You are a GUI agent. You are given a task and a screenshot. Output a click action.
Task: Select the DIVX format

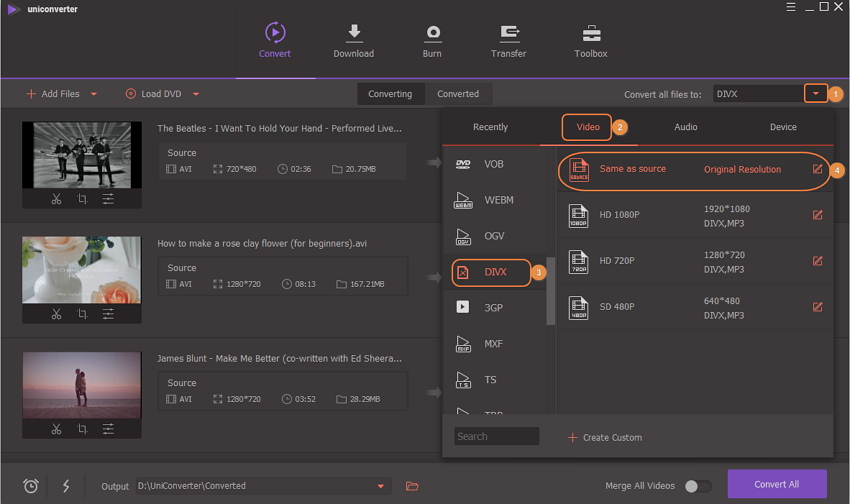coord(492,272)
